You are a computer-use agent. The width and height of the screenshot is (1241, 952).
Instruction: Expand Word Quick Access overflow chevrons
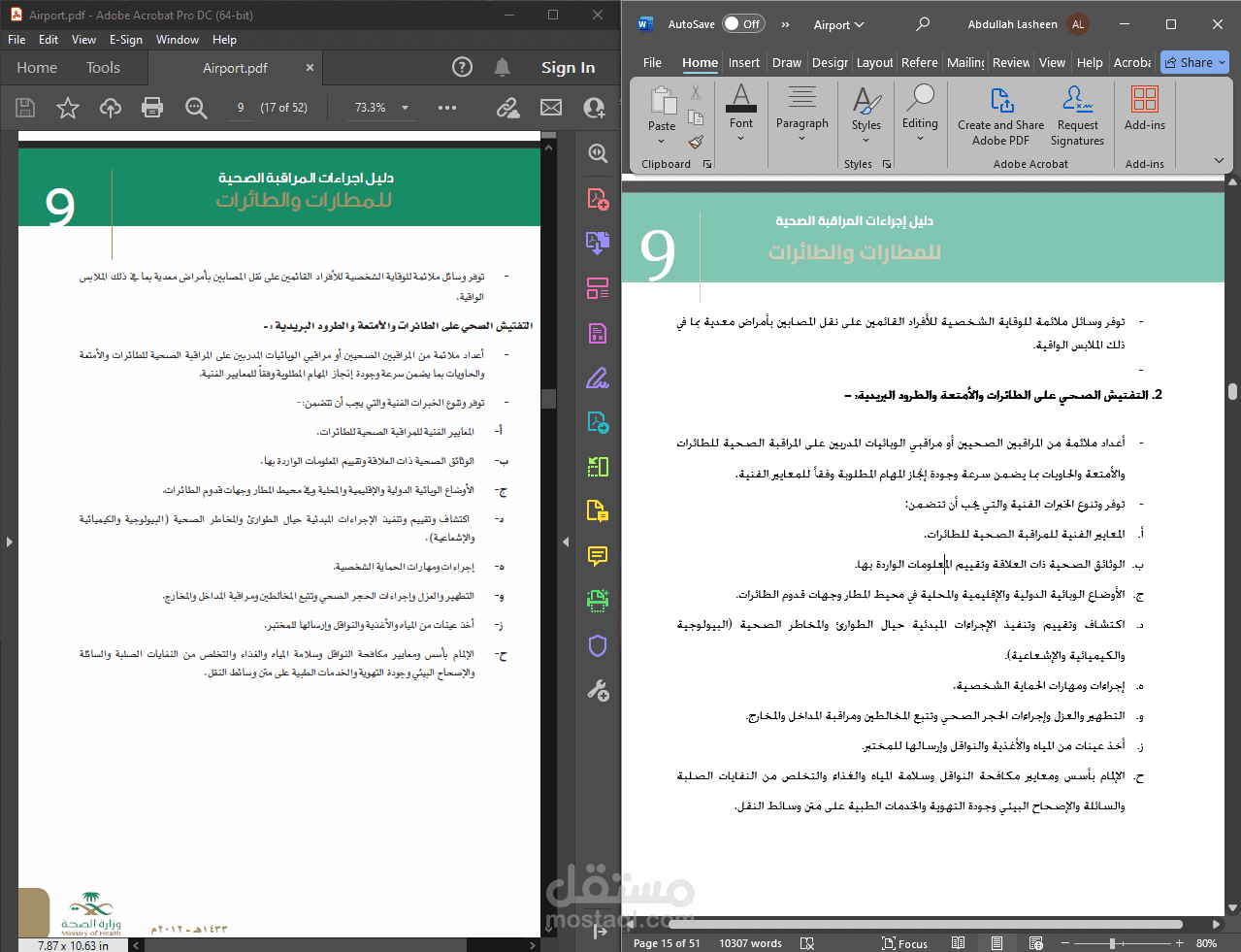click(786, 25)
